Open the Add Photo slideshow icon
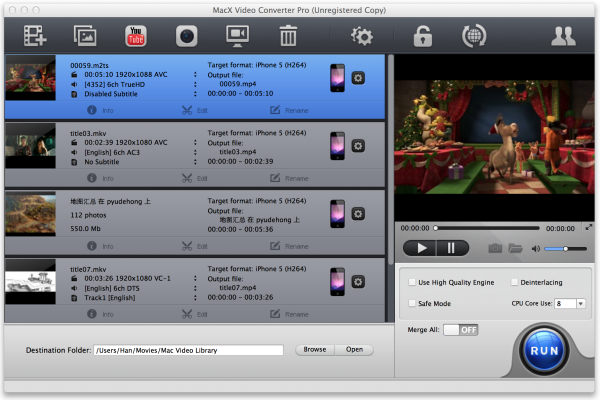Viewport: 600px width, 400px height. tap(85, 36)
